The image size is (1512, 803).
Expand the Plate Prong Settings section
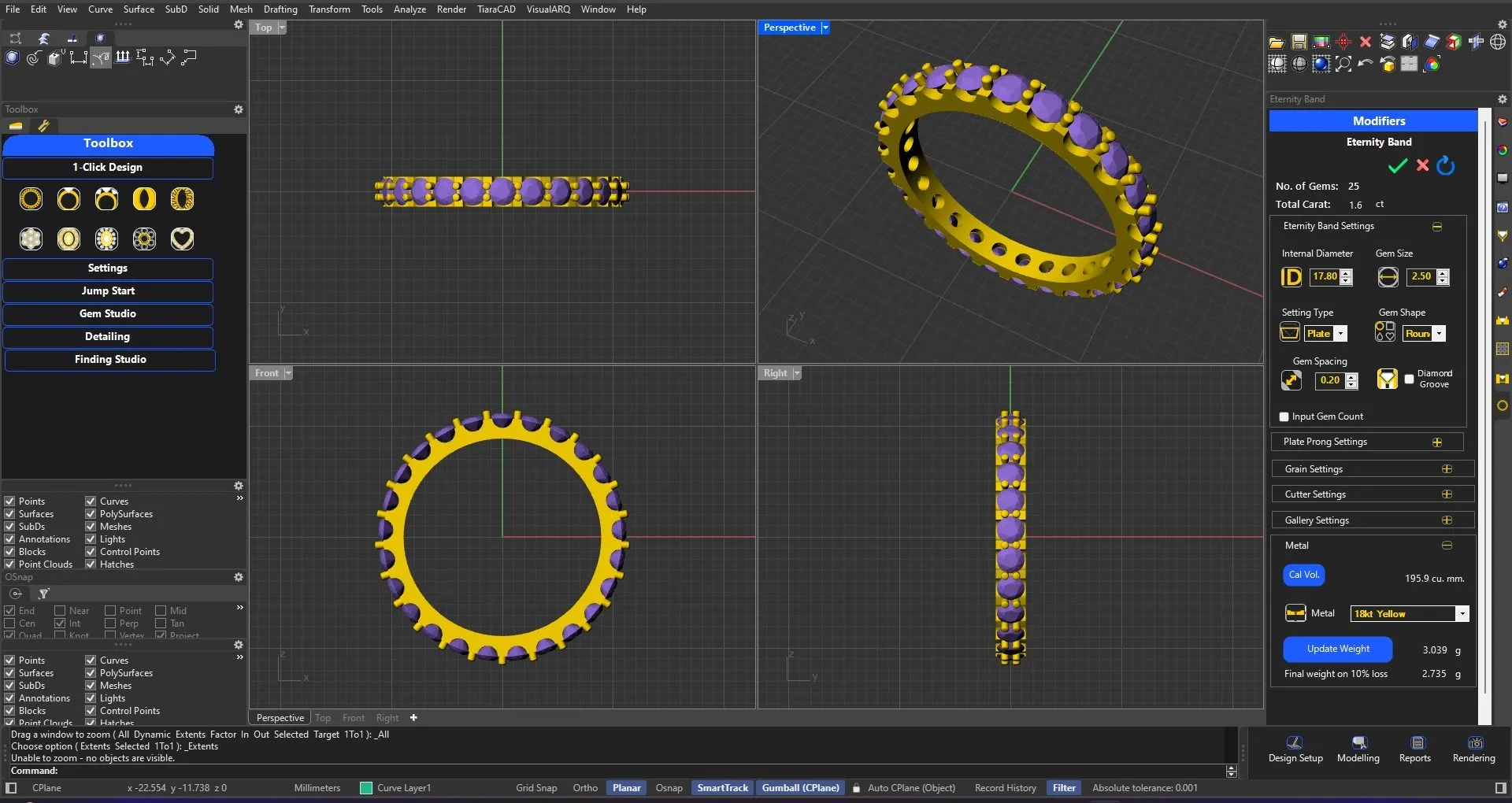(1437, 442)
